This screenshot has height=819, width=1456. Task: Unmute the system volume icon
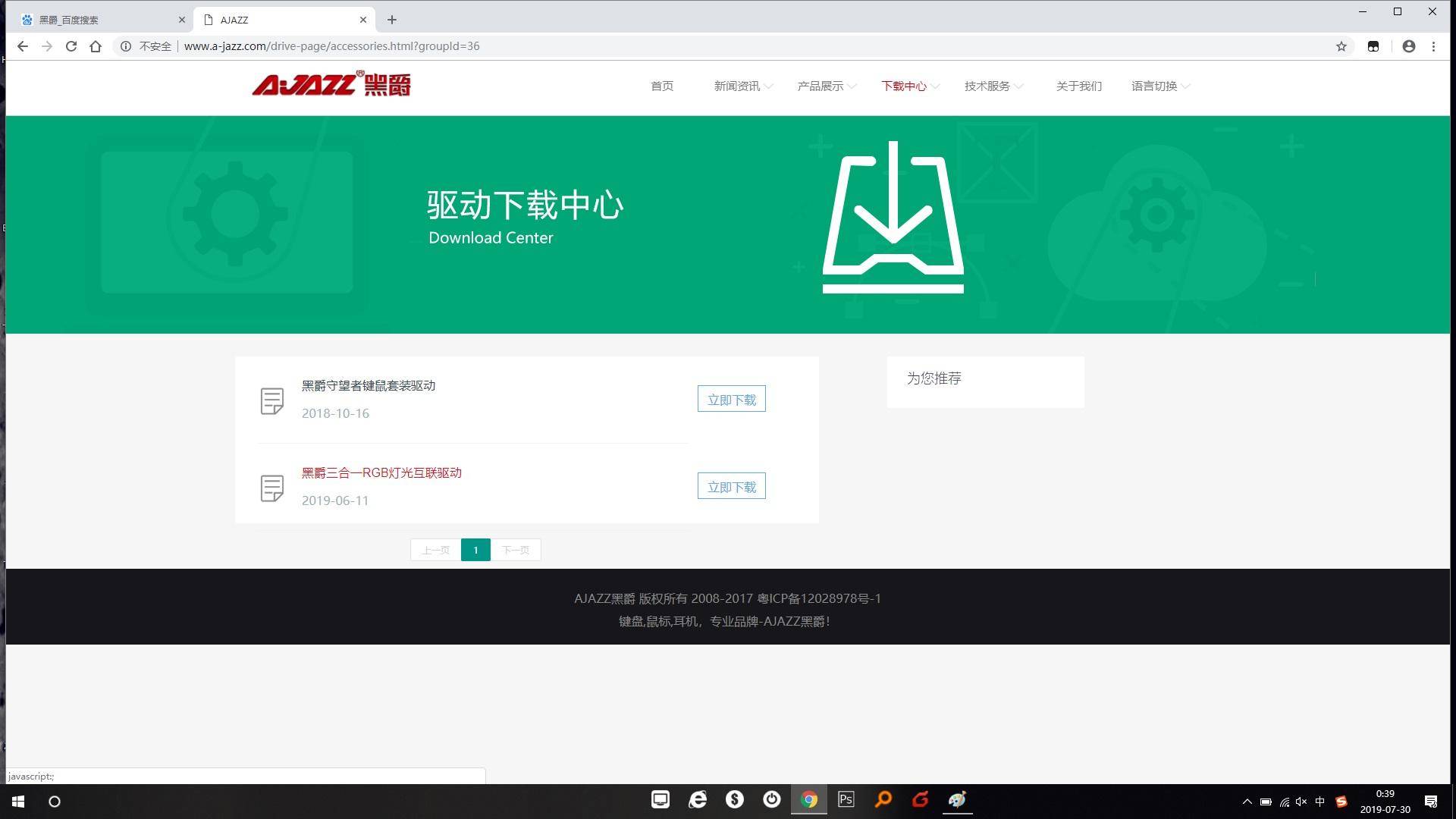1301,802
